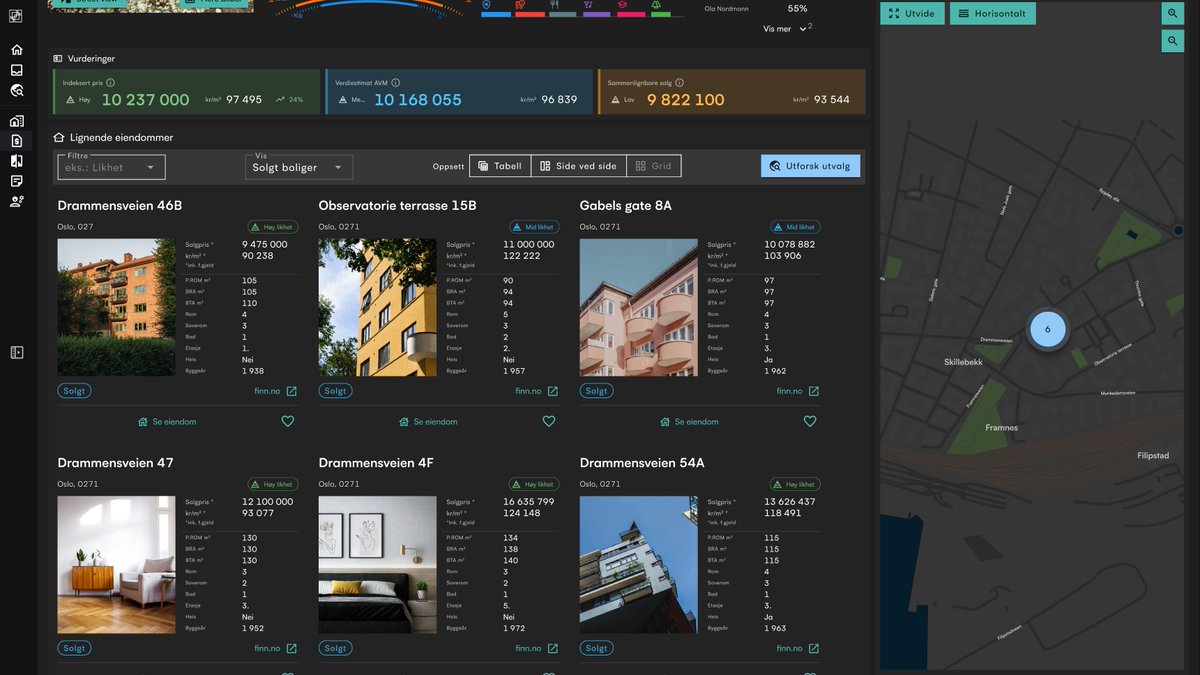1200x675 pixels.
Task: Switch map layout with Horisontalt button
Action: tap(993, 14)
